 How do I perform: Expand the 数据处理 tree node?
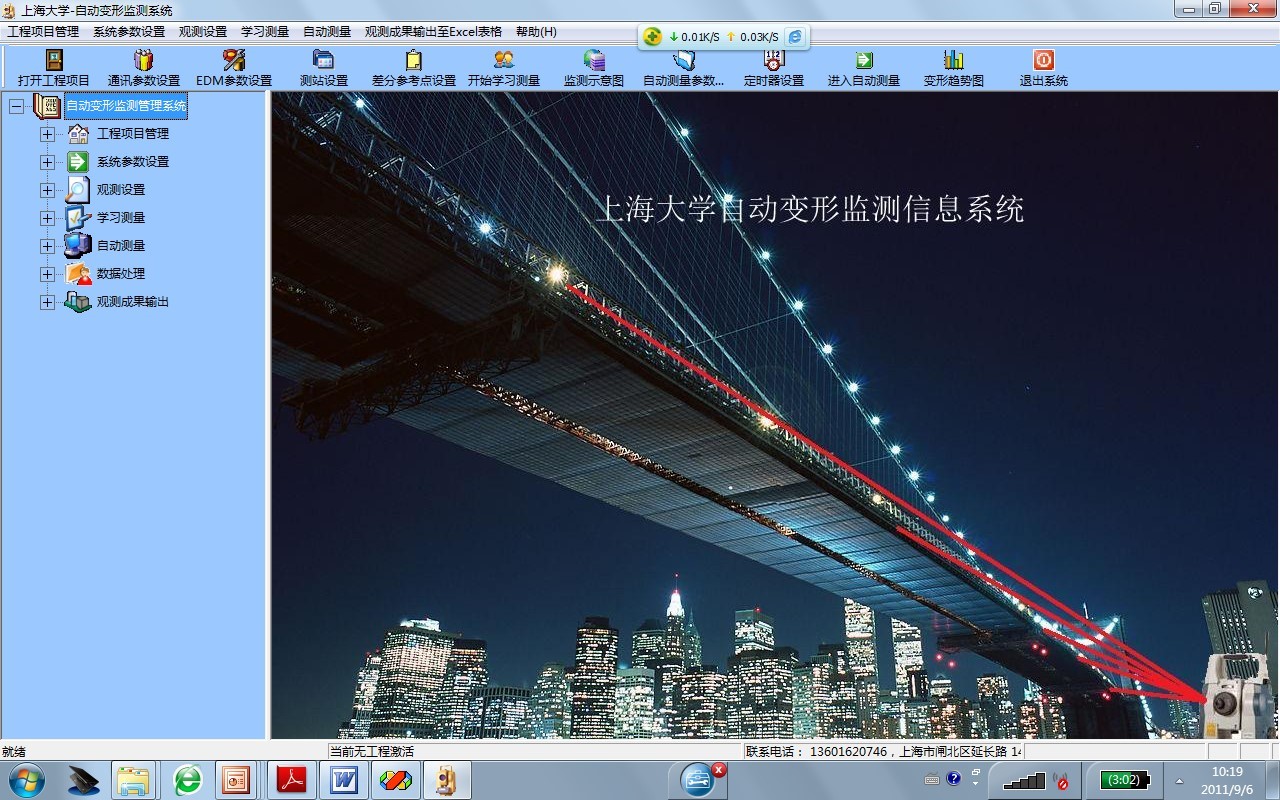click(47, 274)
